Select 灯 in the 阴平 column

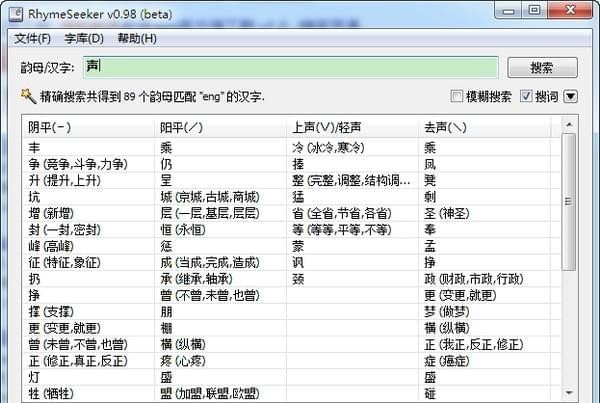(x=34, y=378)
